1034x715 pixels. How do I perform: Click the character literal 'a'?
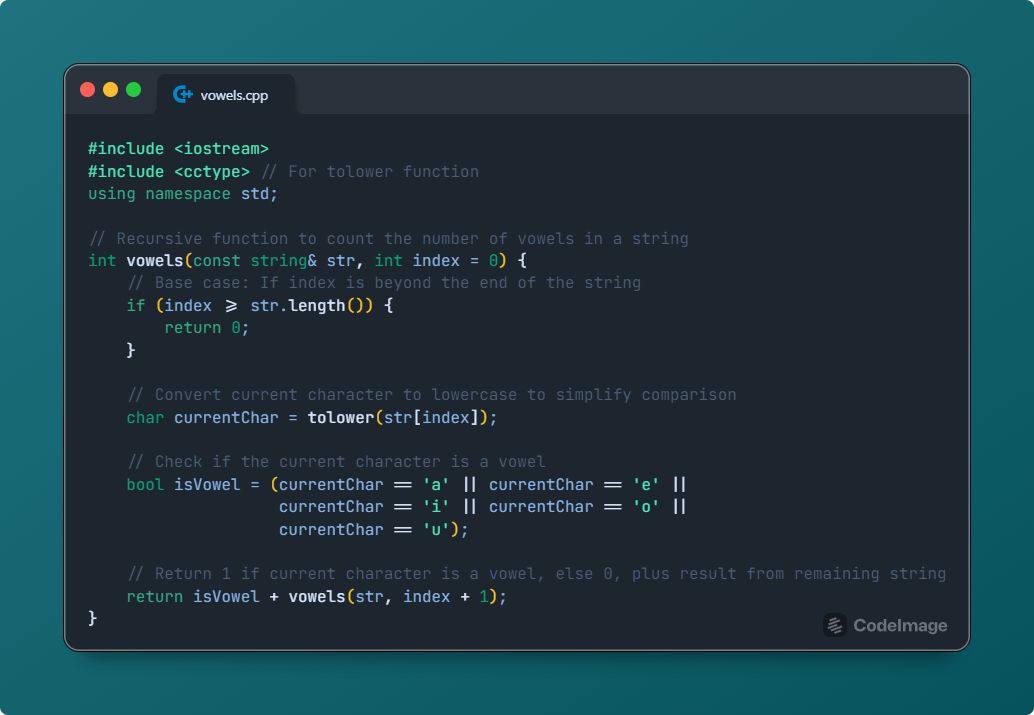pos(436,485)
